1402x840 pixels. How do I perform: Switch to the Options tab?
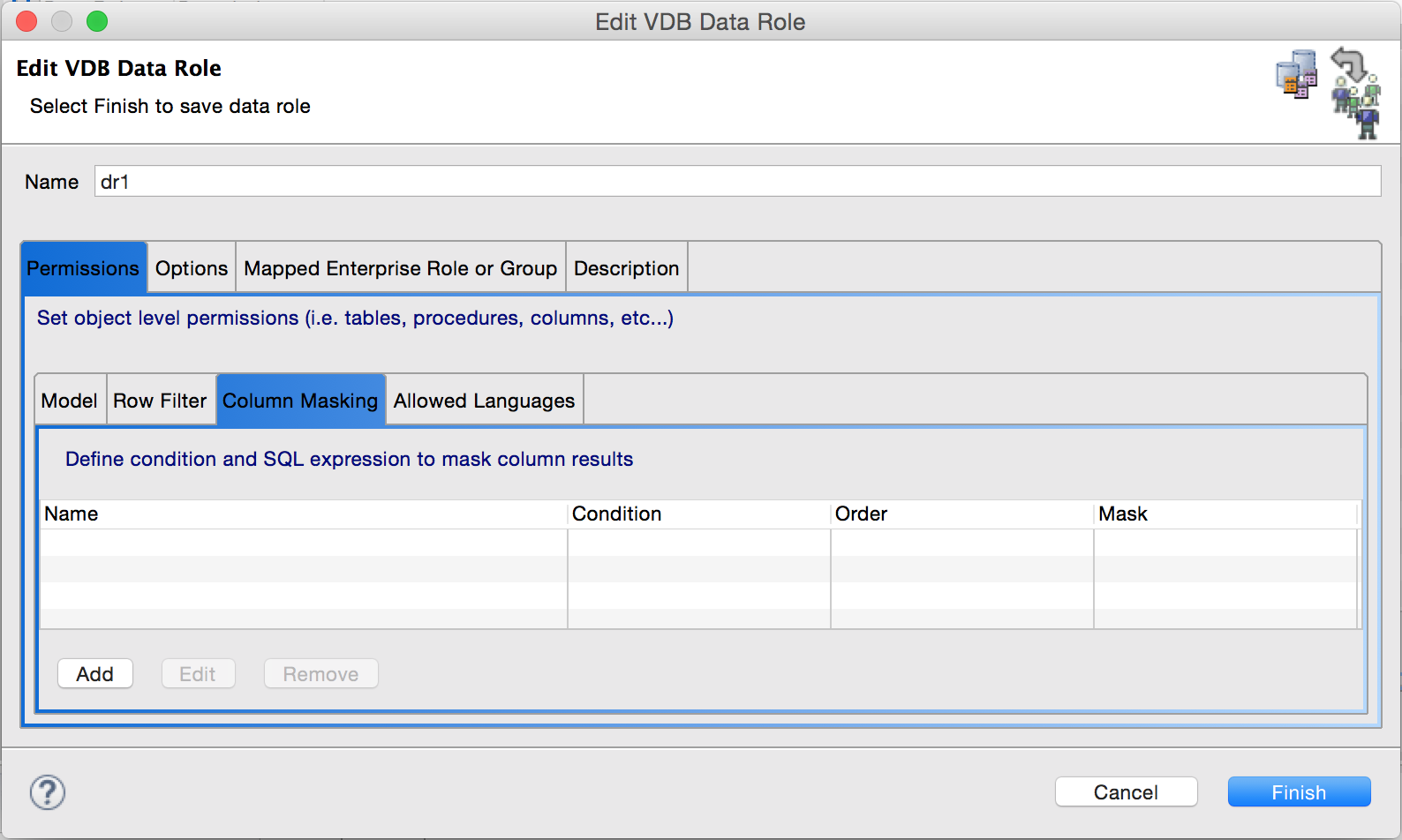[192, 268]
